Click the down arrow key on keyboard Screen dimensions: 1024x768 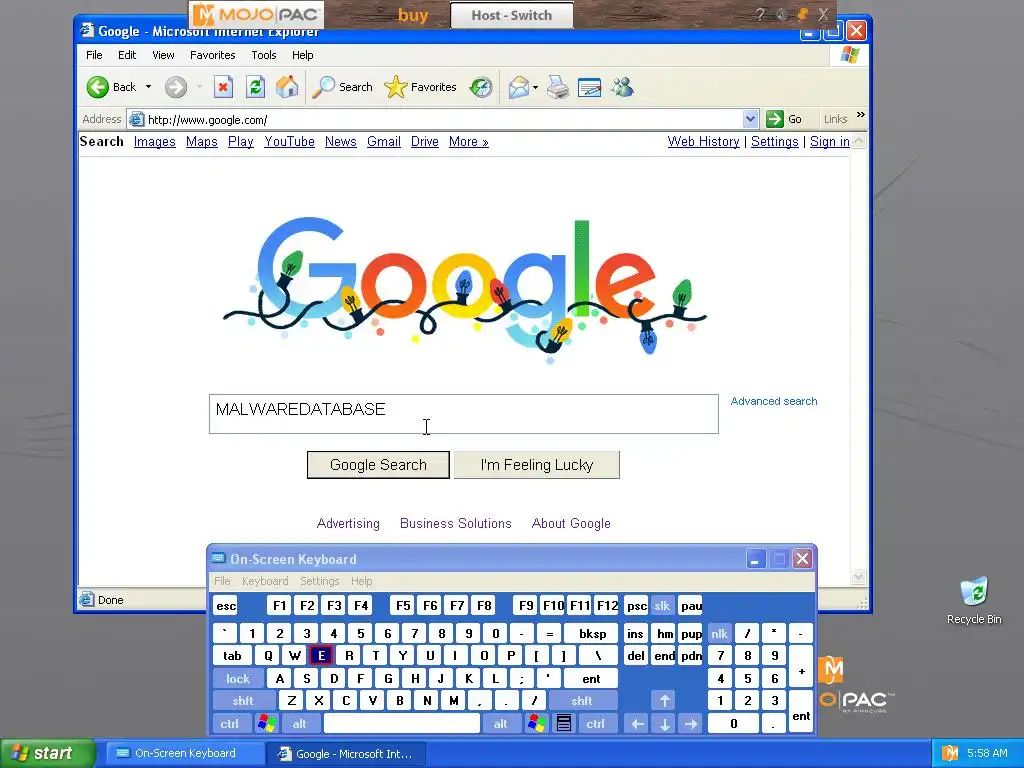(665, 724)
